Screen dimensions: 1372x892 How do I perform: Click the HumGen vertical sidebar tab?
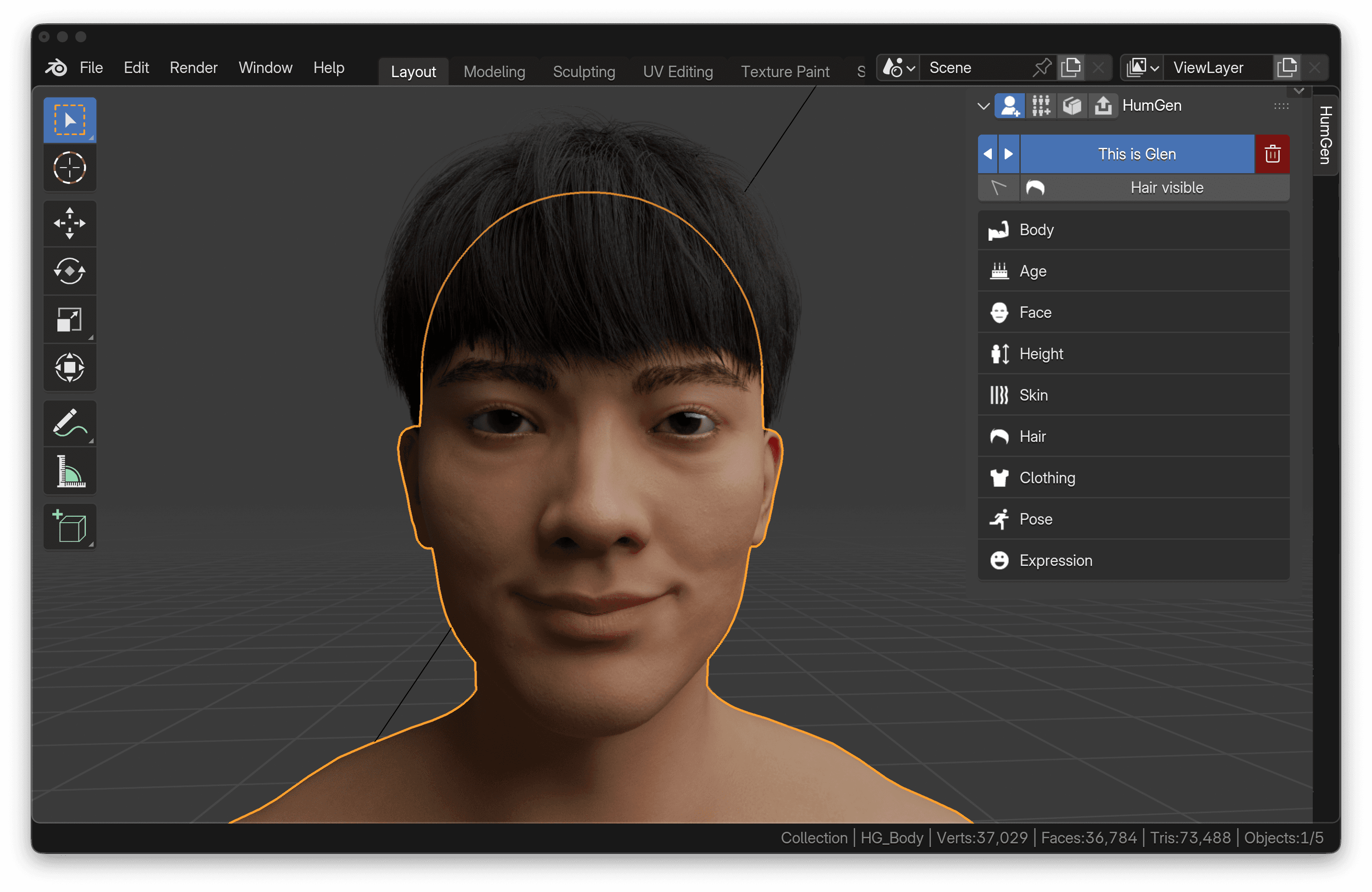(1325, 135)
